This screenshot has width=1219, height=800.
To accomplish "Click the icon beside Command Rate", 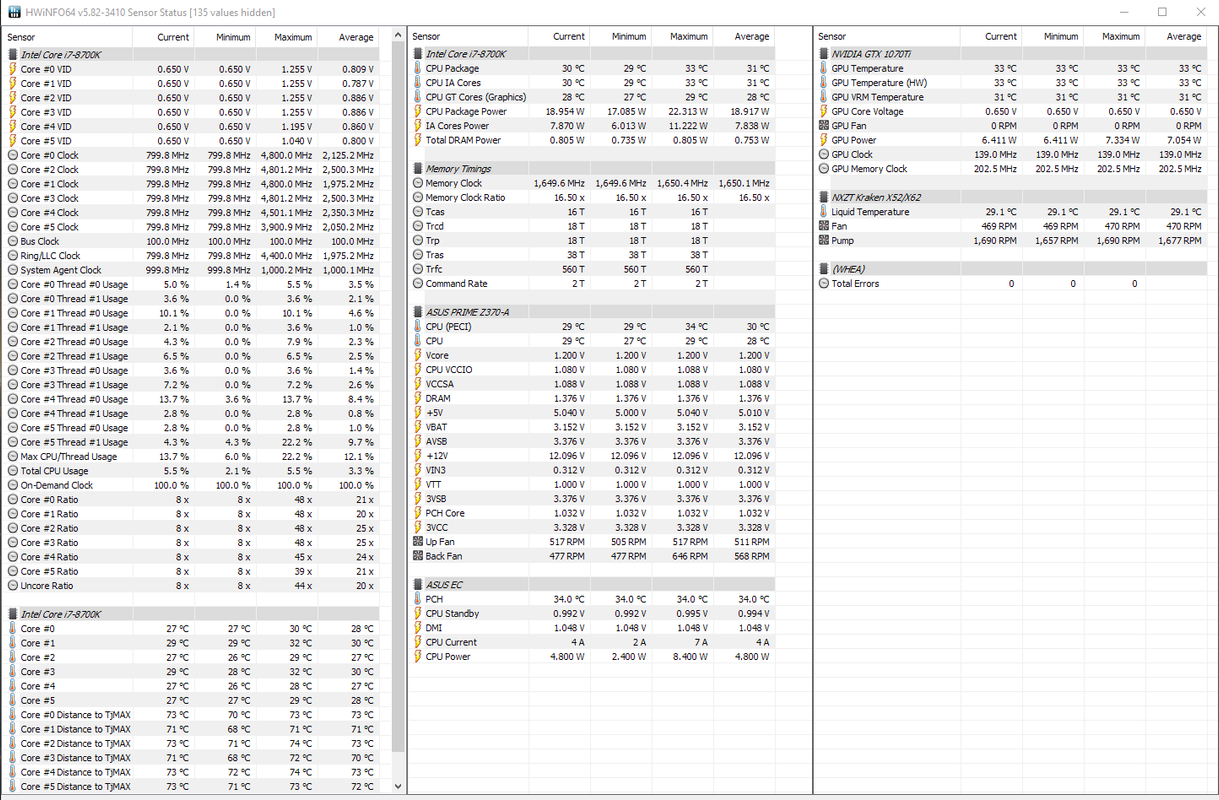I will click(417, 284).
